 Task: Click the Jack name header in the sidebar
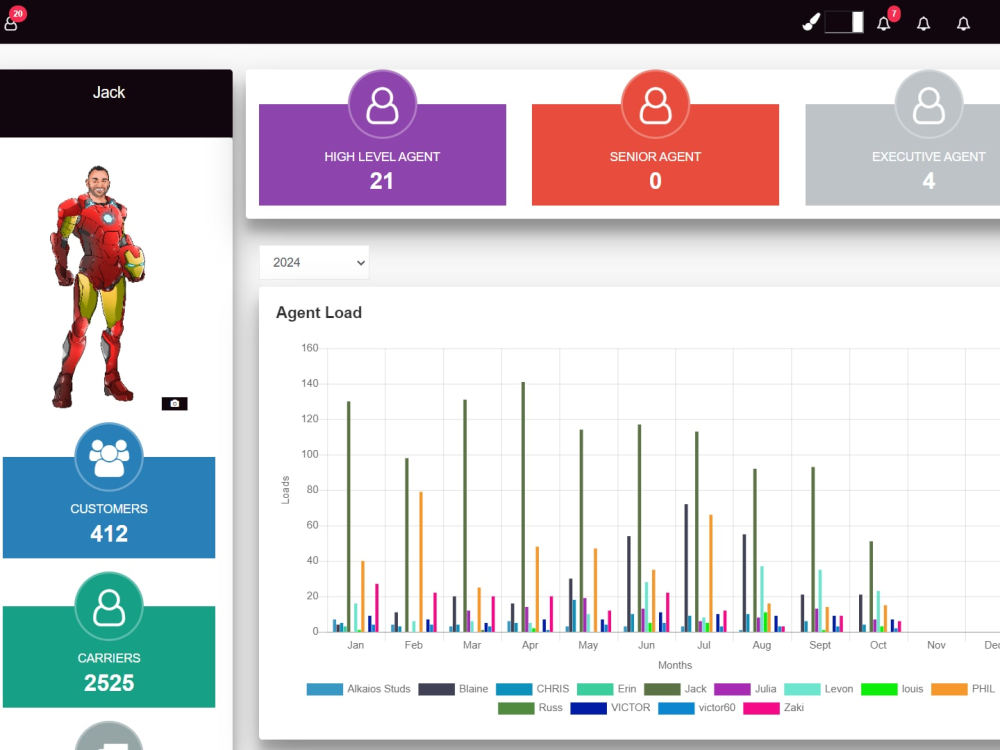[x=108, y=92]
